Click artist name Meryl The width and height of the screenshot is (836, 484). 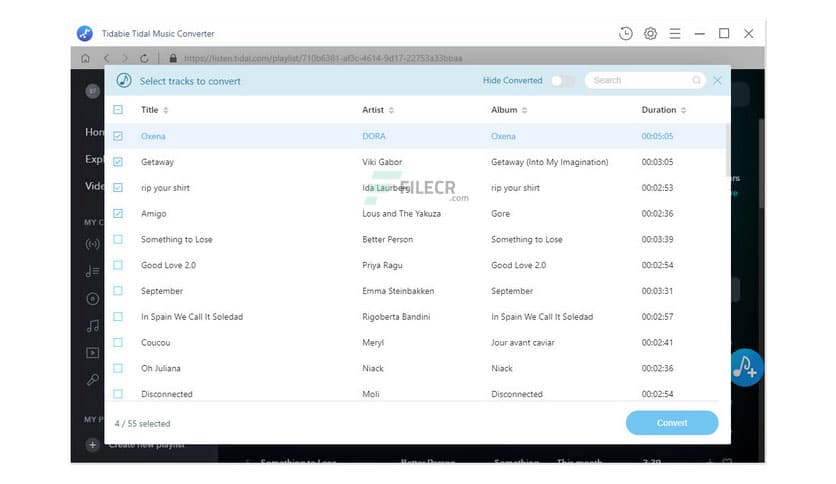[x=373, y=342]
